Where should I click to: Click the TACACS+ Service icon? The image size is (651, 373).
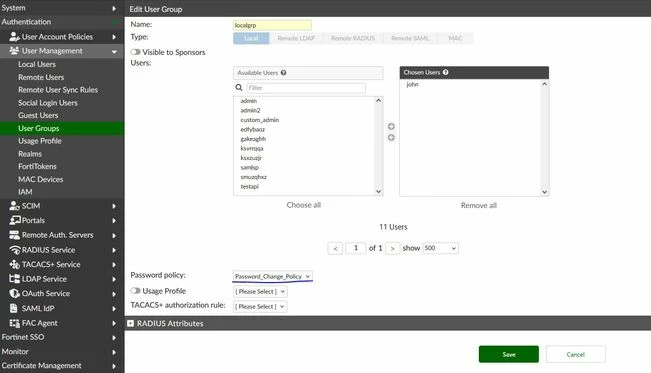[15, 264]
